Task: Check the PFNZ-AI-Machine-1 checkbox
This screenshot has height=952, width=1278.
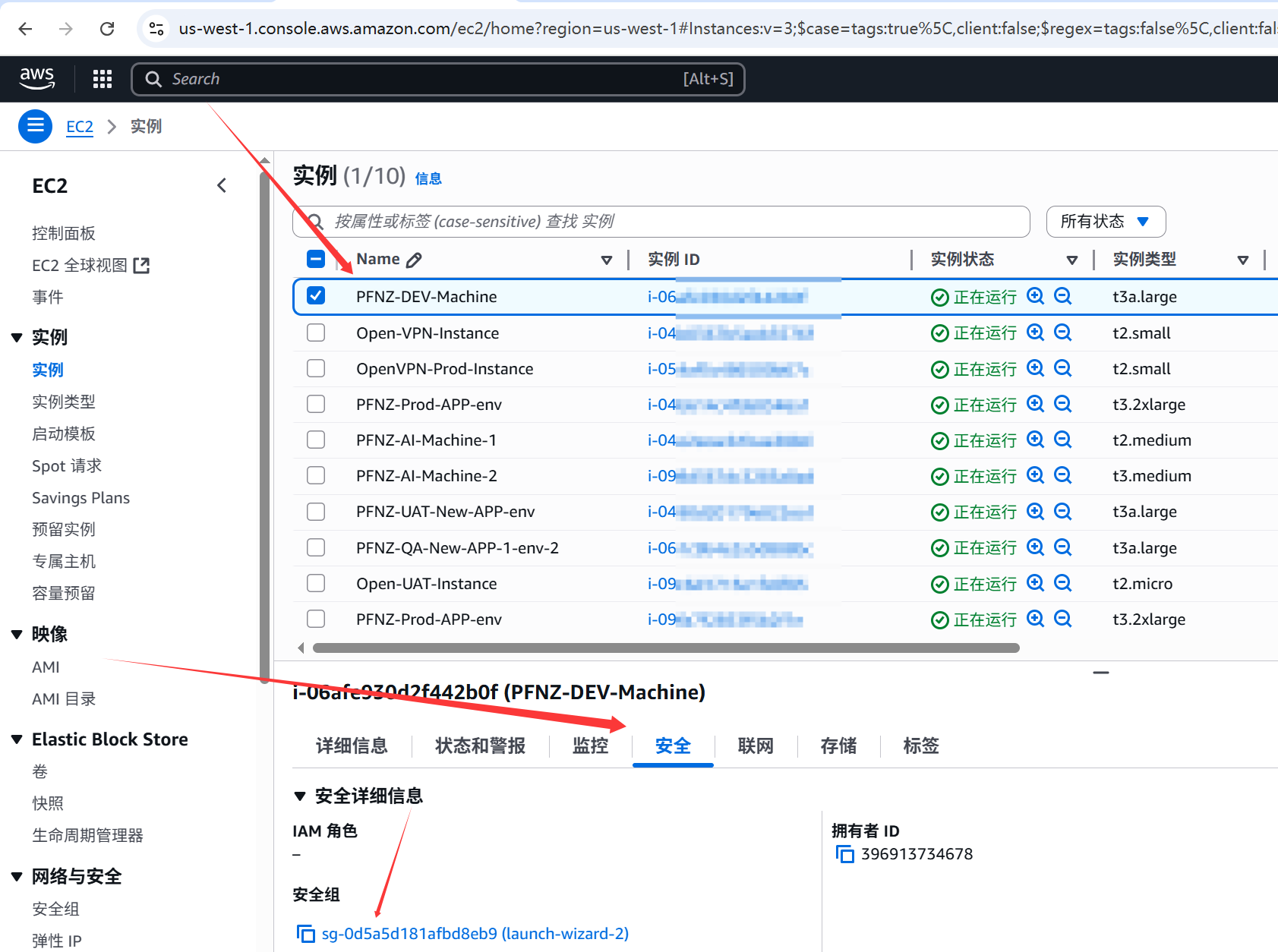Action: [x=316, y=440]
